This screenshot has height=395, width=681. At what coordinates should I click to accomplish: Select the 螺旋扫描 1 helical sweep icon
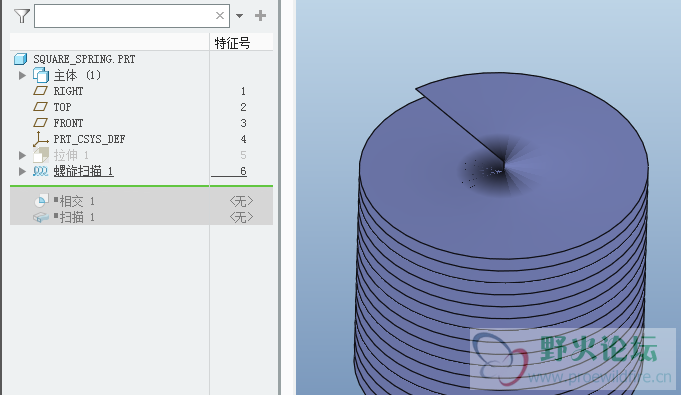pyautogui.click(x=40, y=171)
